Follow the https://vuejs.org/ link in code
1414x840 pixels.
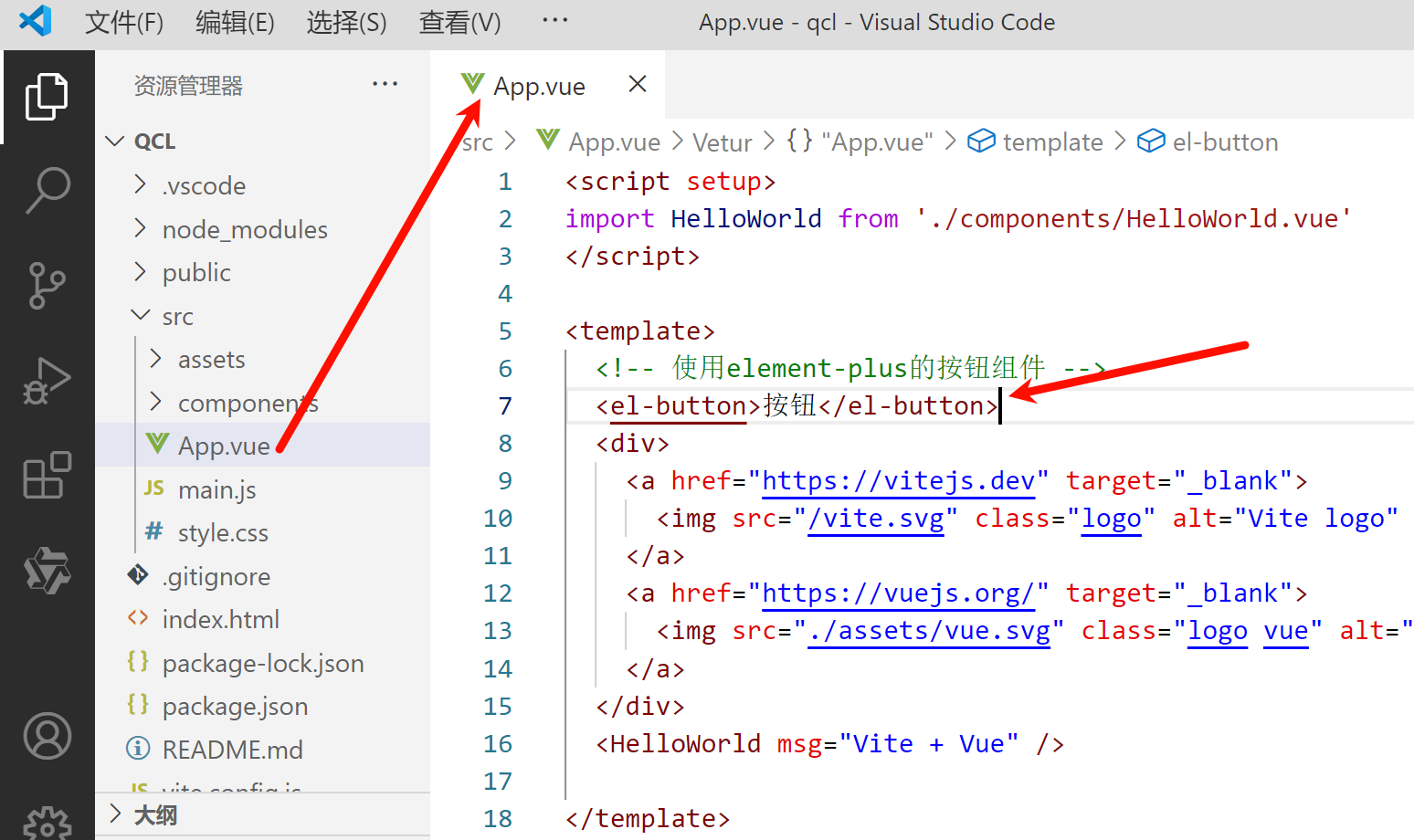898,593
